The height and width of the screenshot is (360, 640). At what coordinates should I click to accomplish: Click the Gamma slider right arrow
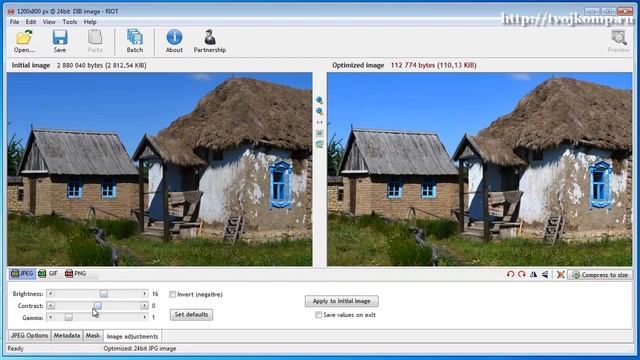pos(144,317)
